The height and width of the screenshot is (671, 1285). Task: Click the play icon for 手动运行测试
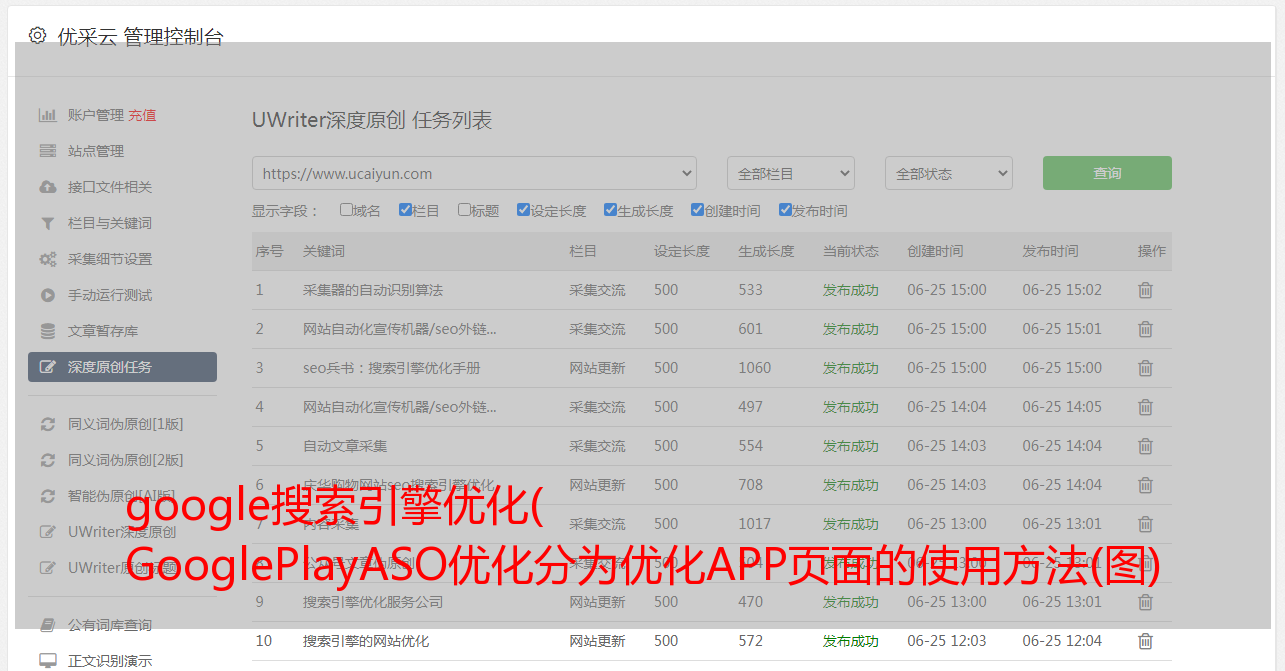click(x=47, y=295)
